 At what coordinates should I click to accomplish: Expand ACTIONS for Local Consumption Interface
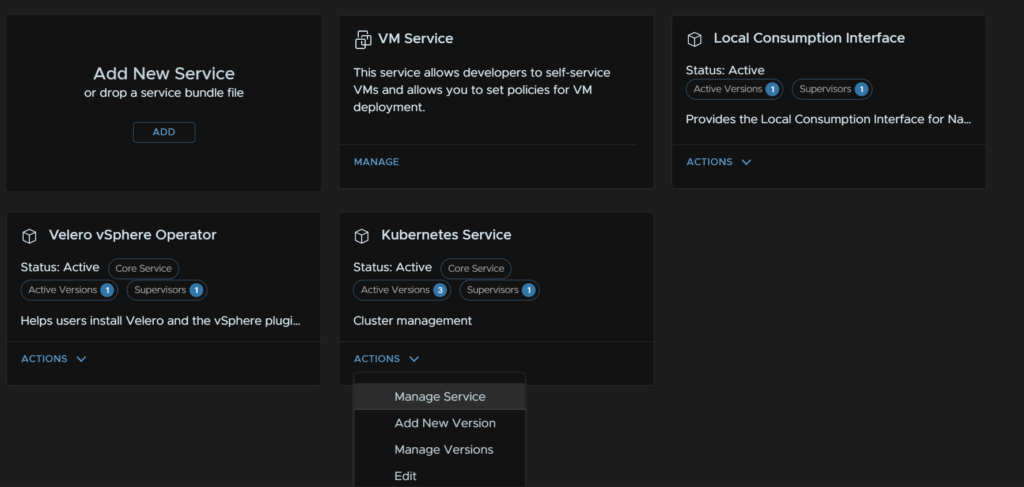[718, 162]
